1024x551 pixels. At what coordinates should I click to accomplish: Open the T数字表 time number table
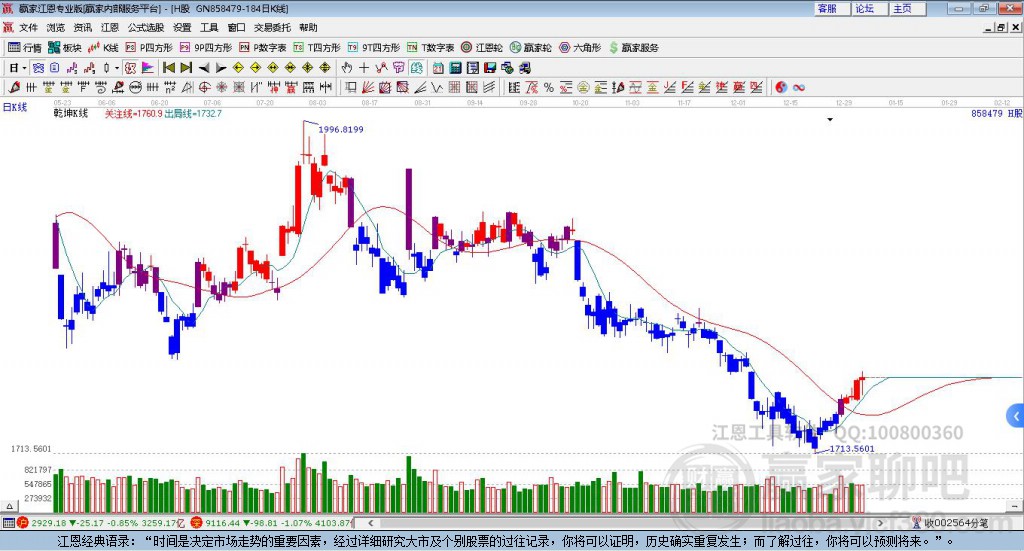tap(430, 48)
